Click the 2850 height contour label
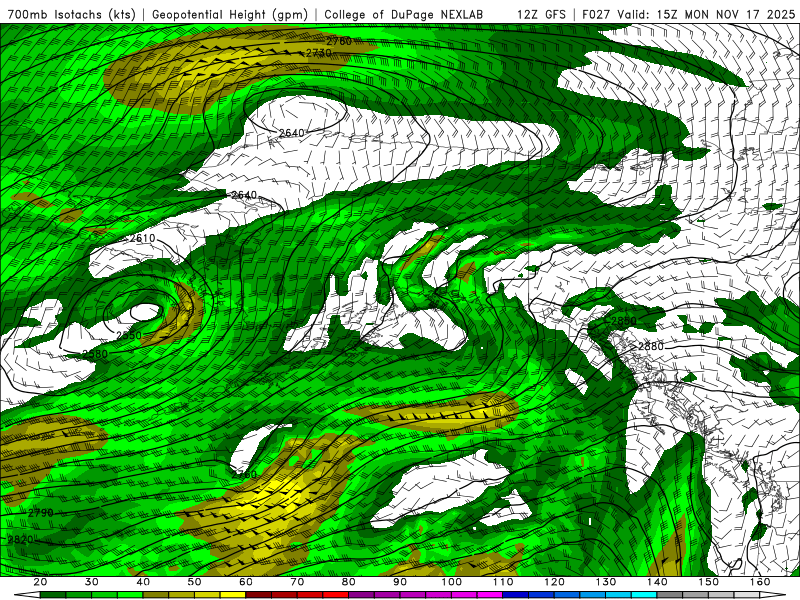This screenshot has width=800, height=600. coord(623,321)
